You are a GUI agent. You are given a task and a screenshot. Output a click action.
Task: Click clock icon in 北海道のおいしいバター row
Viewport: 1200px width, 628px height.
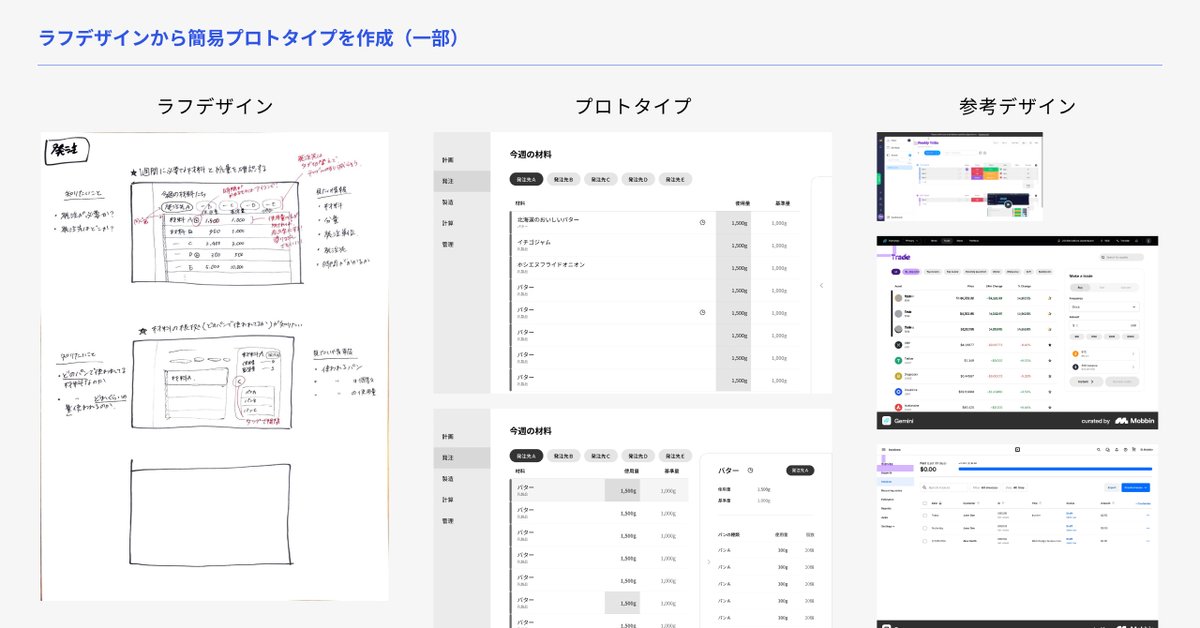tap(702, 222)
